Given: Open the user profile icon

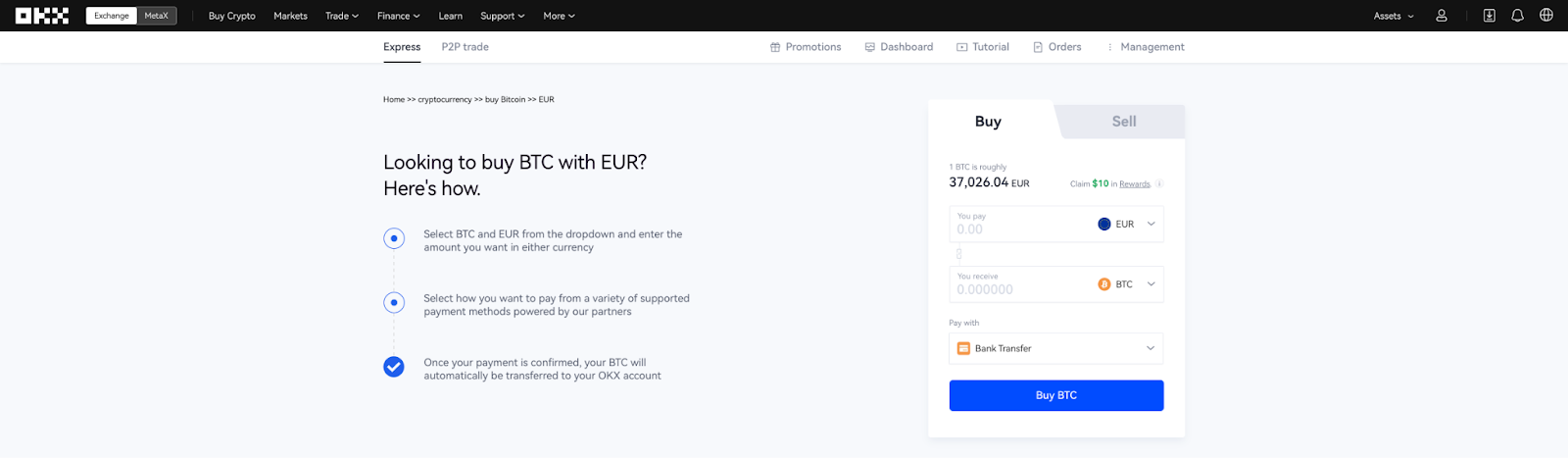Looking at the screenshot, I should [x=1442, y=16].
